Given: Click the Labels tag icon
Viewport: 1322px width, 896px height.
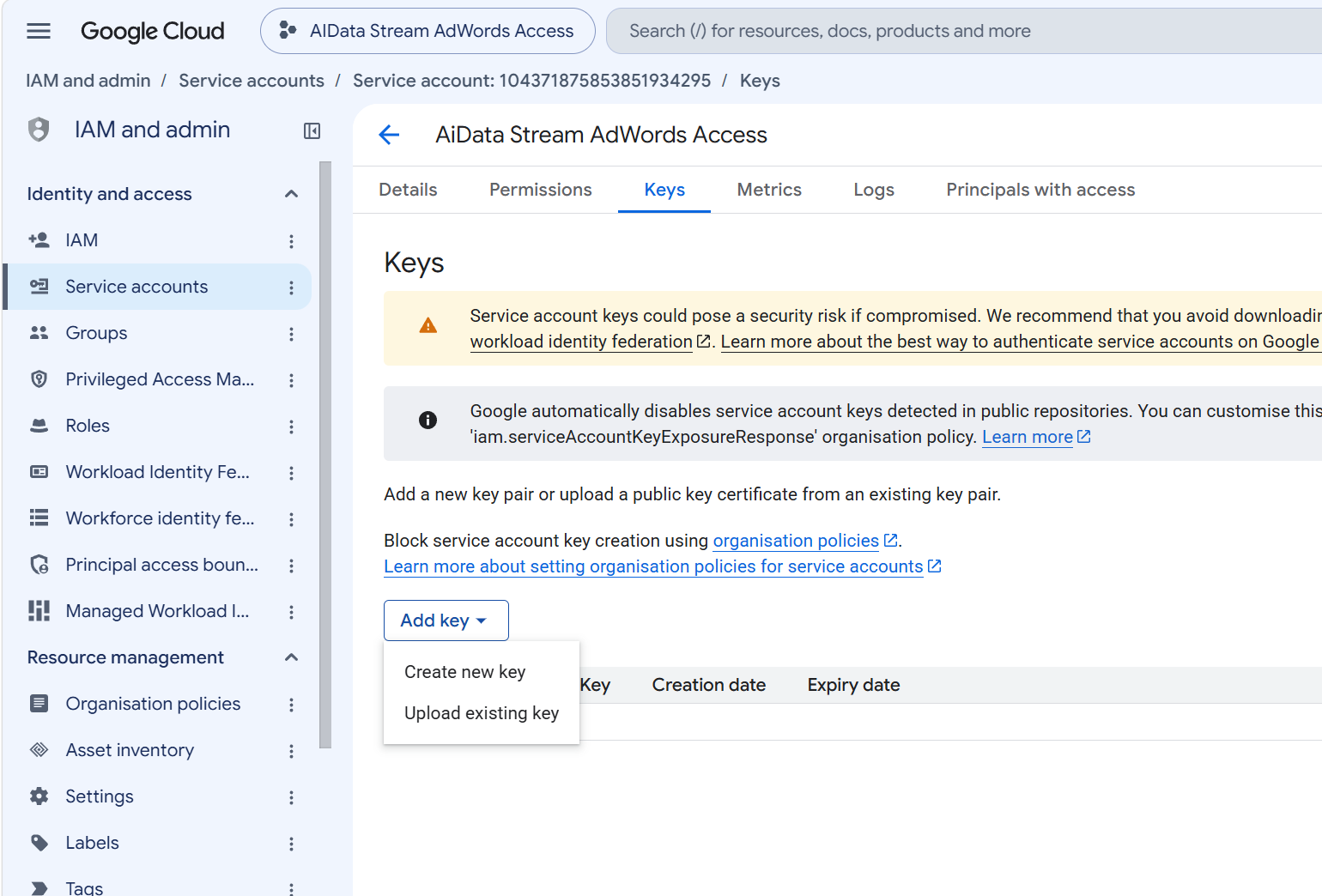Looking at the screenshot, I should 39,843.
